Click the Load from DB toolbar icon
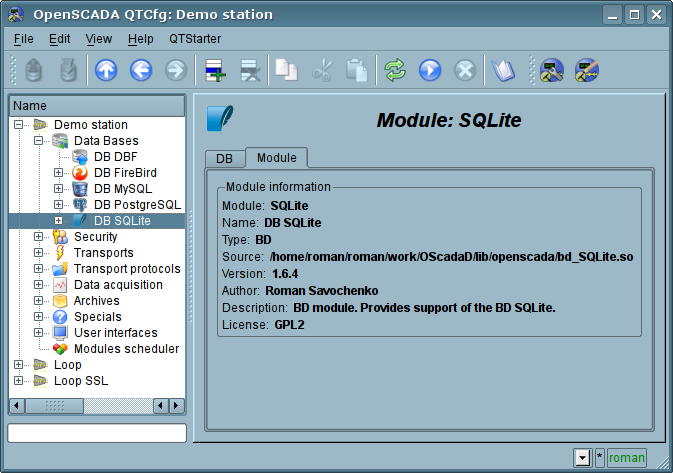Viewport: 673px width, 473px height. (x=33, y=70)
